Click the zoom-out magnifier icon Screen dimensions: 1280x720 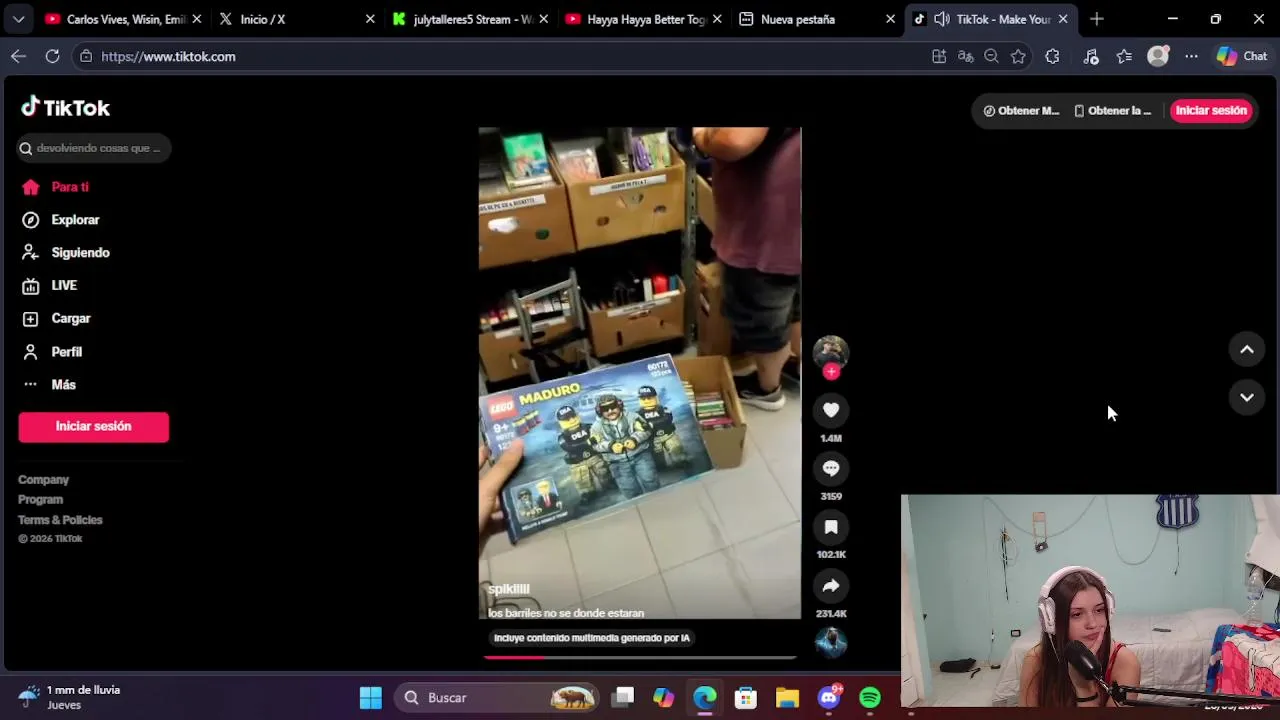coord(991,57)
